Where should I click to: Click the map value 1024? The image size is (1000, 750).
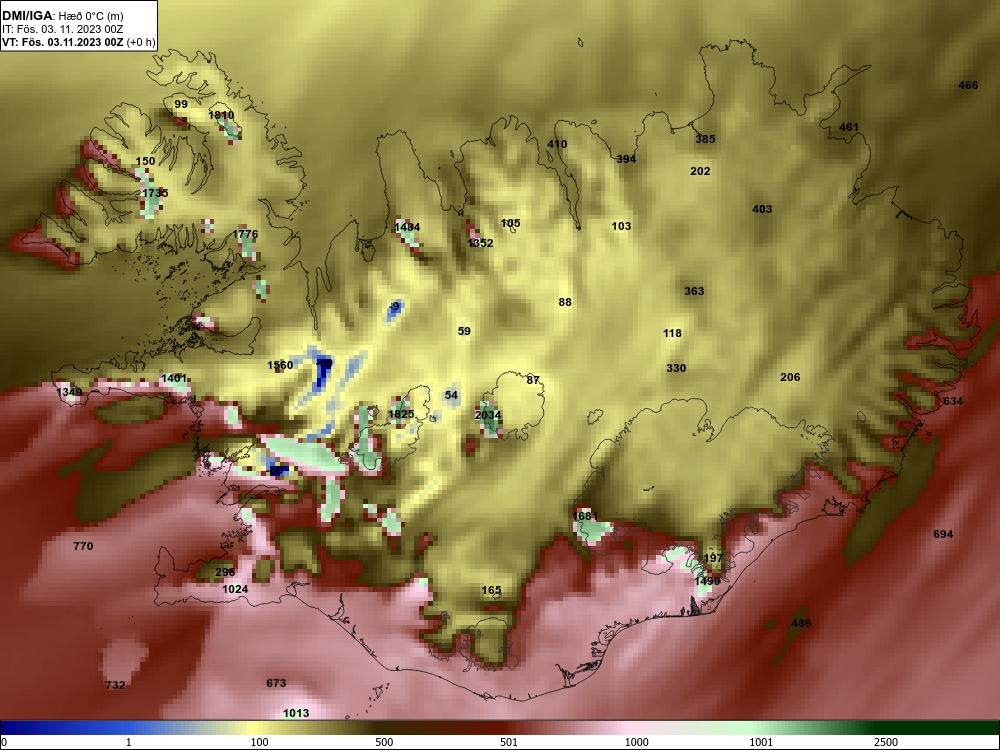point(235,589)
